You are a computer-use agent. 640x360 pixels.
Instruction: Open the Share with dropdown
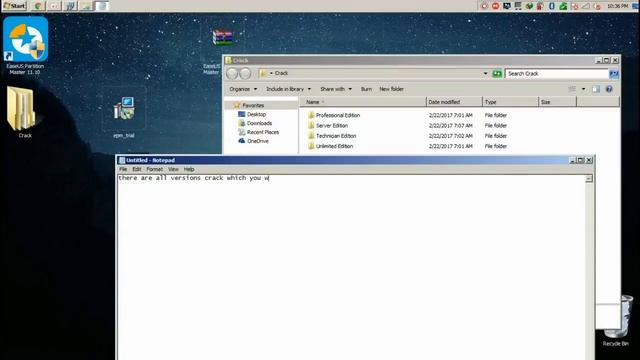tap(336, 89)
